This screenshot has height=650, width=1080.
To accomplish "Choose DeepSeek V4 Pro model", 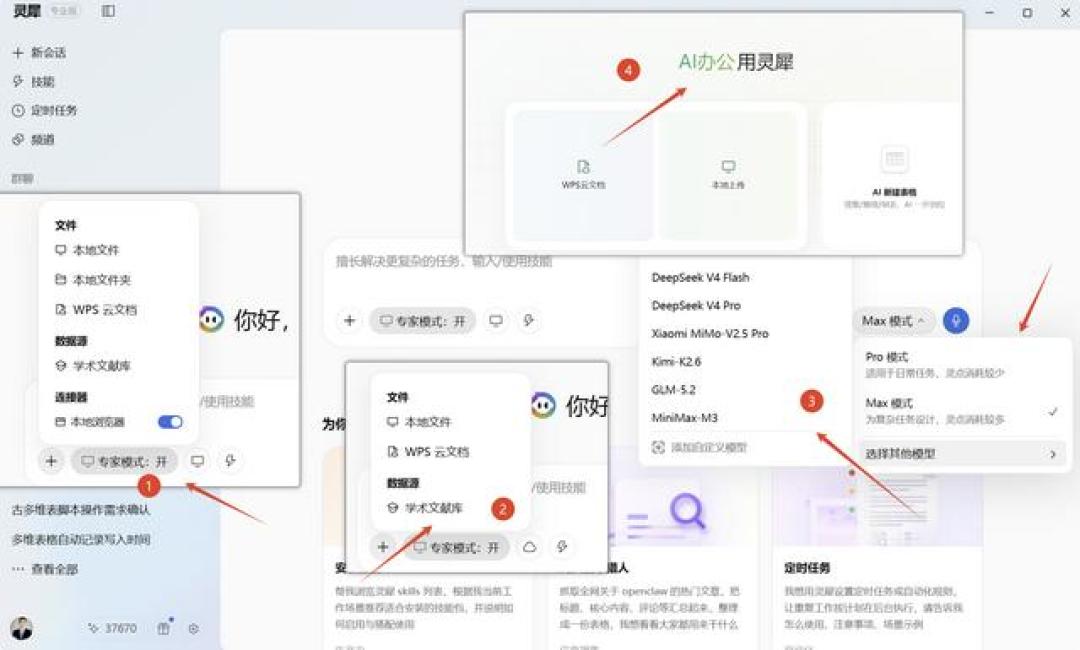I will pyautogui.click(x=696, y=305).
